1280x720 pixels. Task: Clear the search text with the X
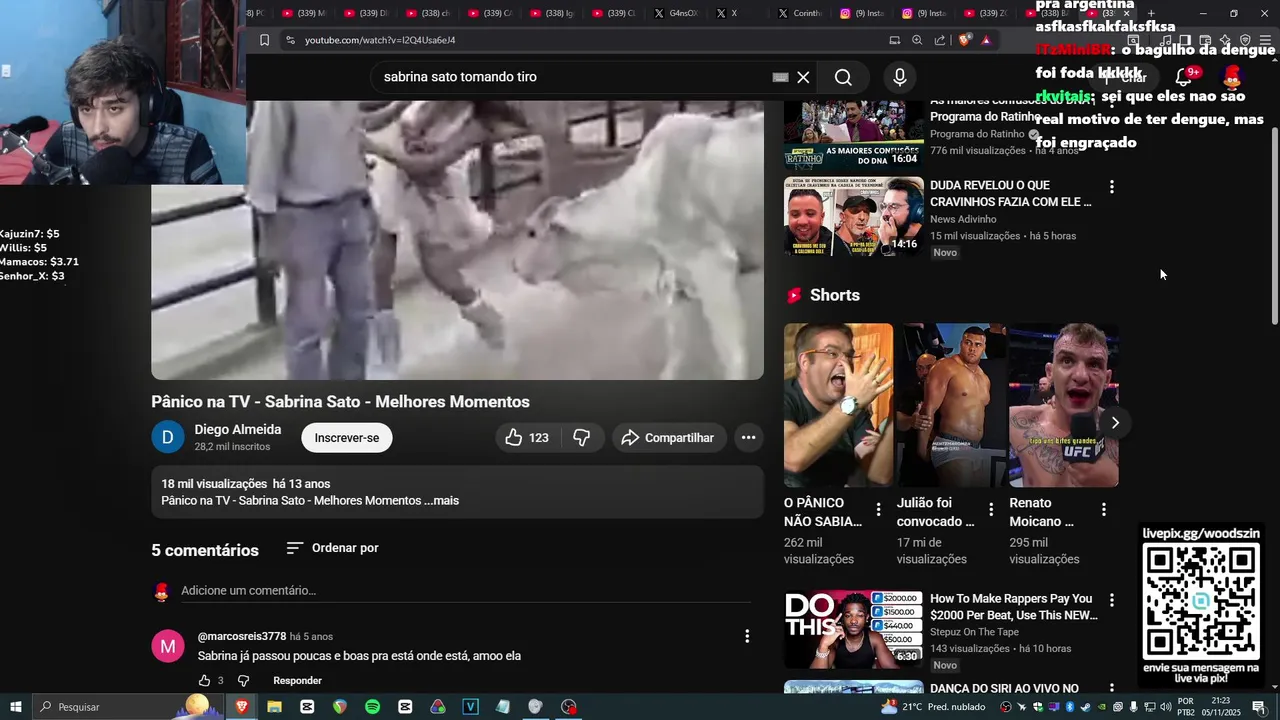[803, 77]
